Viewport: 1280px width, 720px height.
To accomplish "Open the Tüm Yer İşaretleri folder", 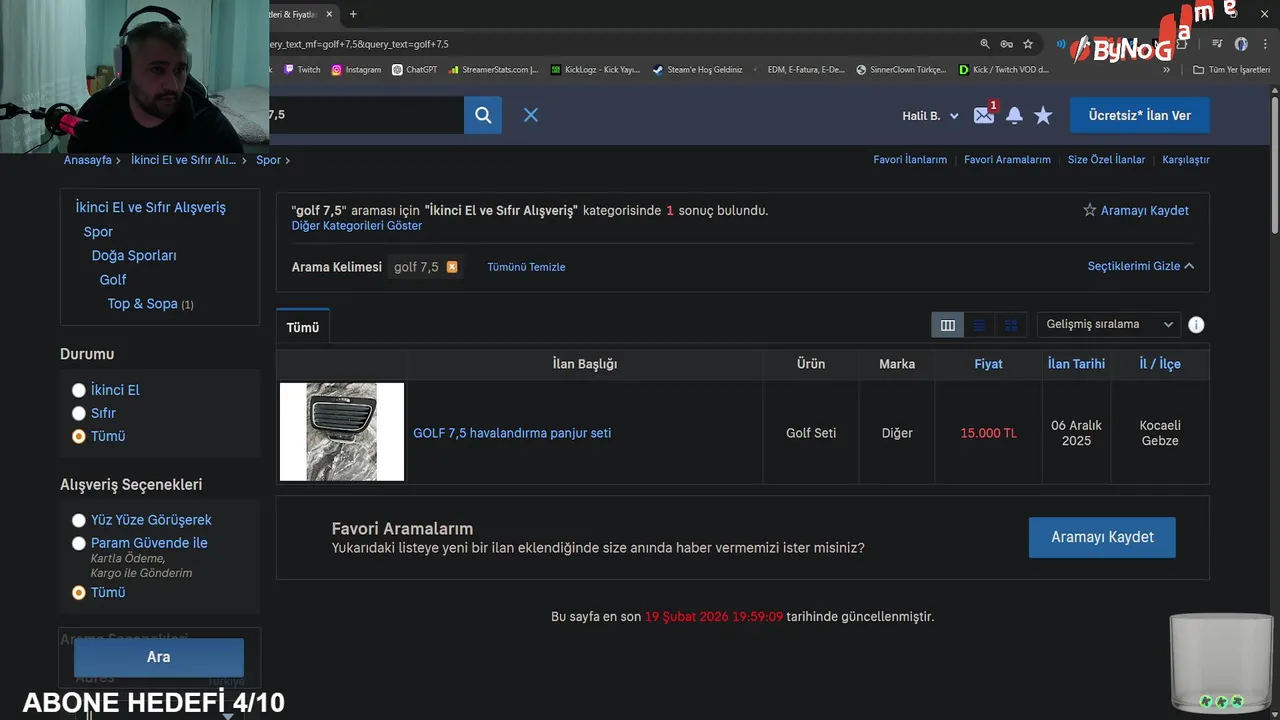I will tap(1232, 70).
